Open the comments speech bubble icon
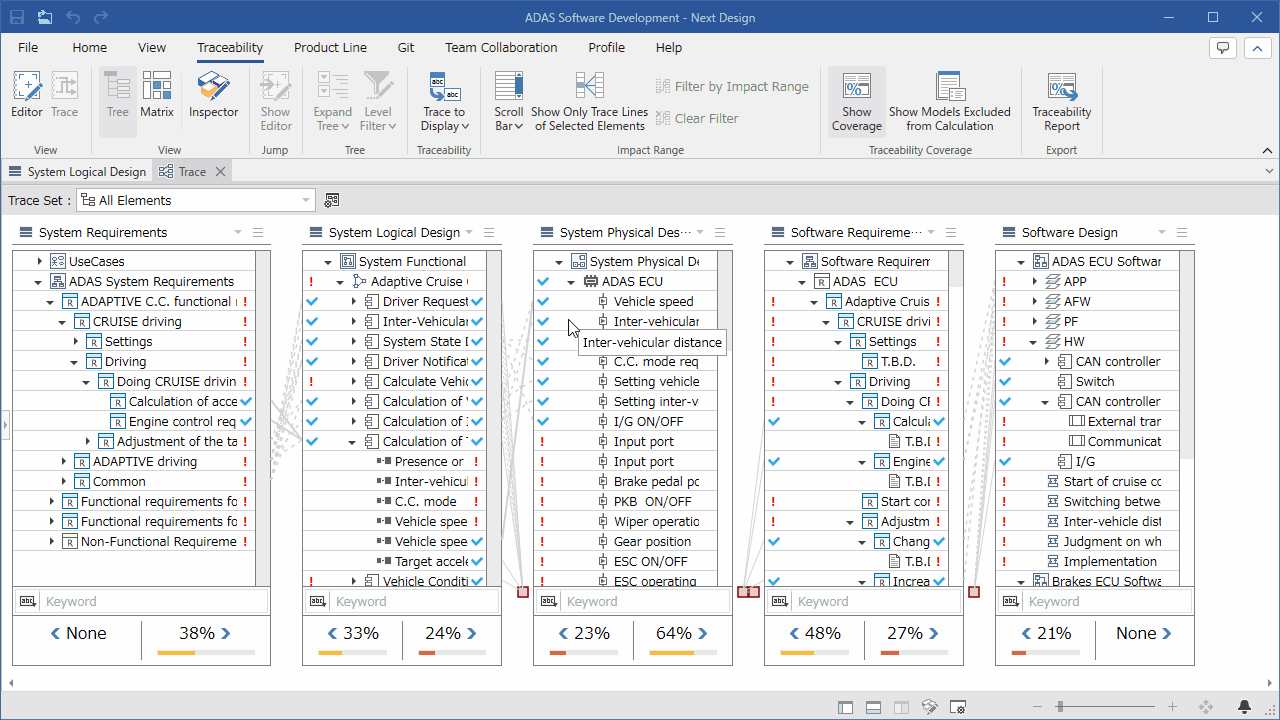 [1222, 47]
